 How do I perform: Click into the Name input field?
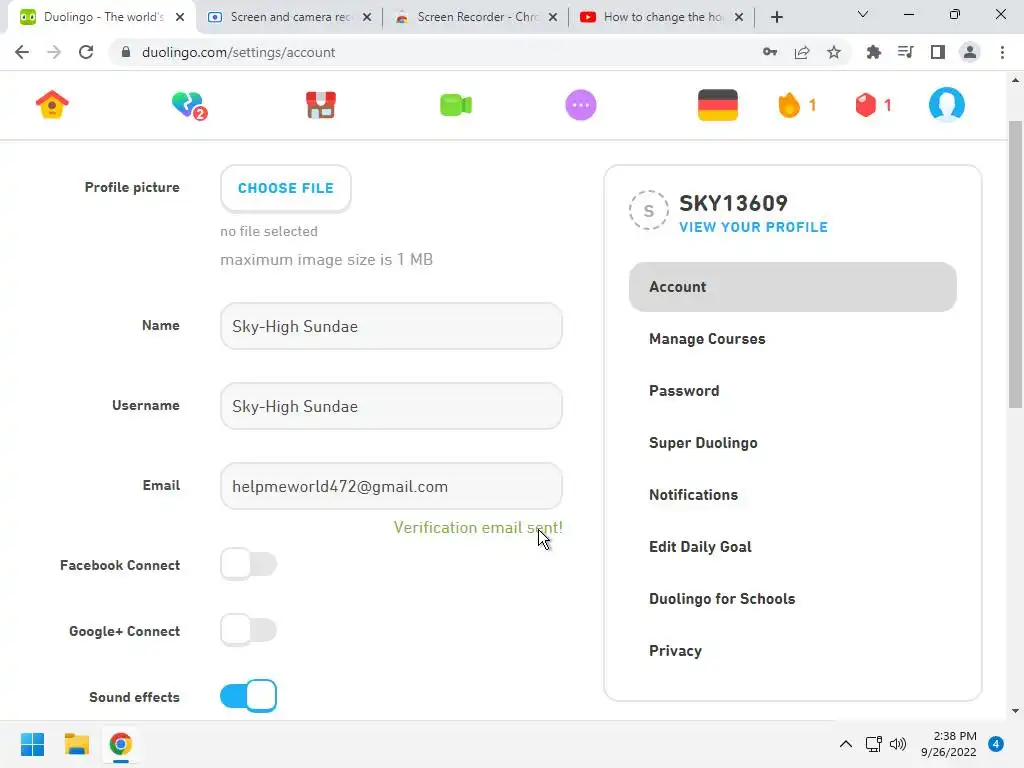click(391, 326)
